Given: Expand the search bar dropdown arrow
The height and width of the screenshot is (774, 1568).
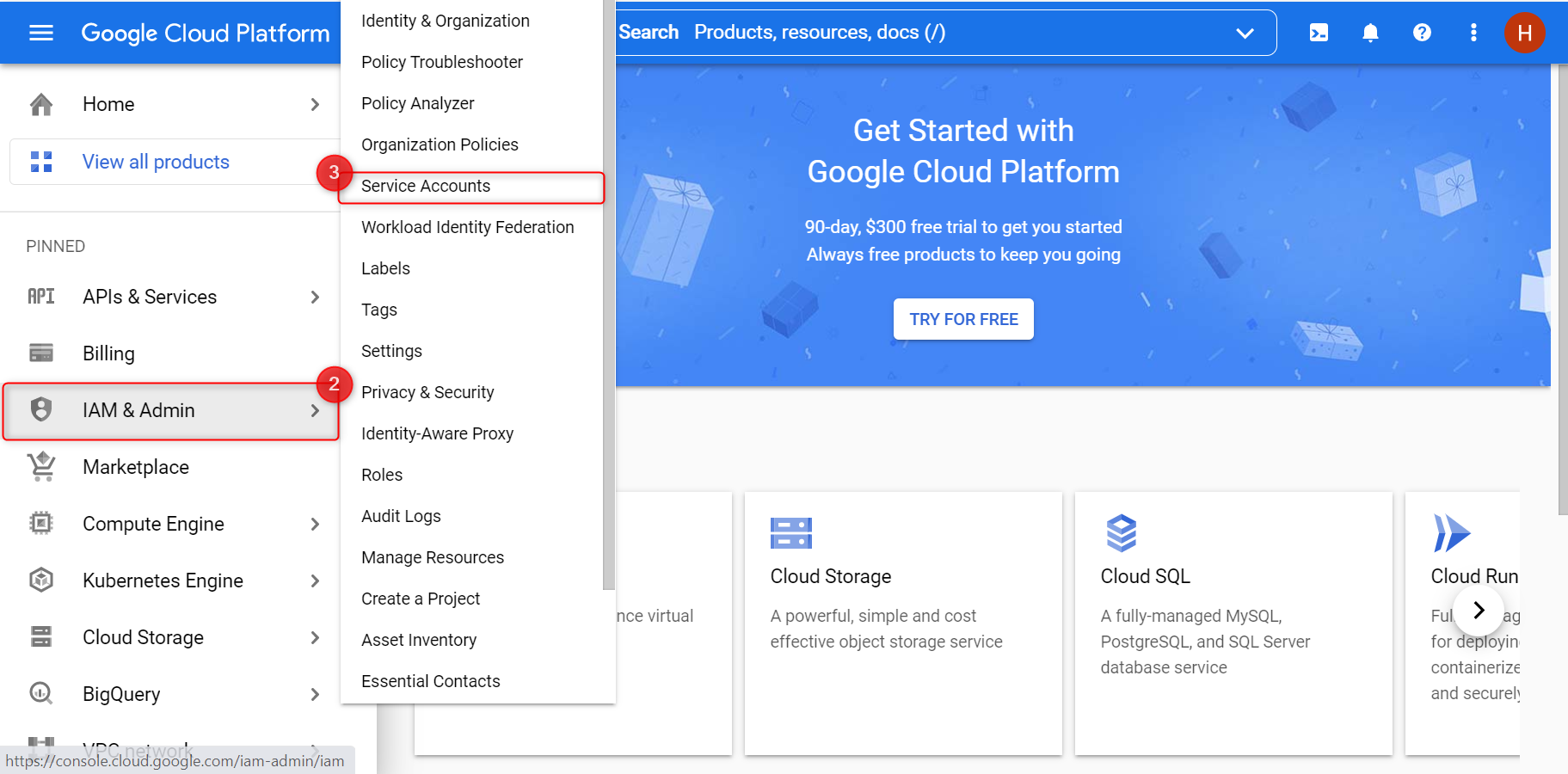Looking at the screenshot, I should [x=1245, y=33].
